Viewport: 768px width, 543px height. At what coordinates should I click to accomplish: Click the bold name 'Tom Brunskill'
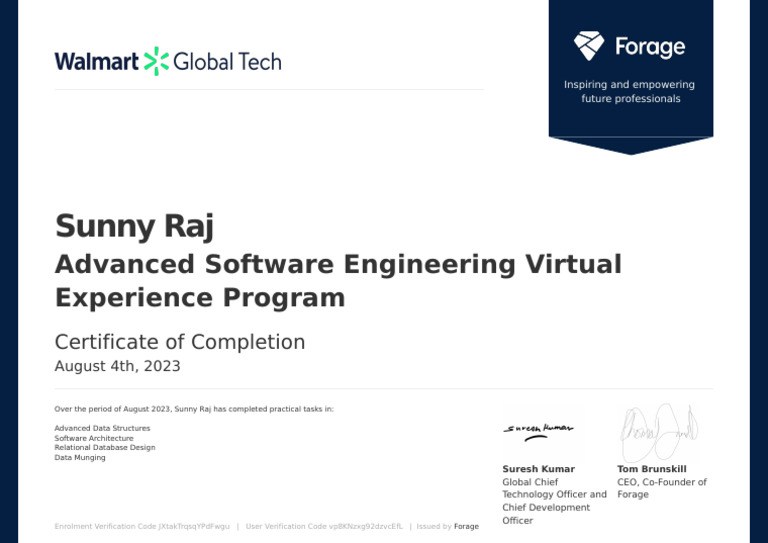click(652, 469)
